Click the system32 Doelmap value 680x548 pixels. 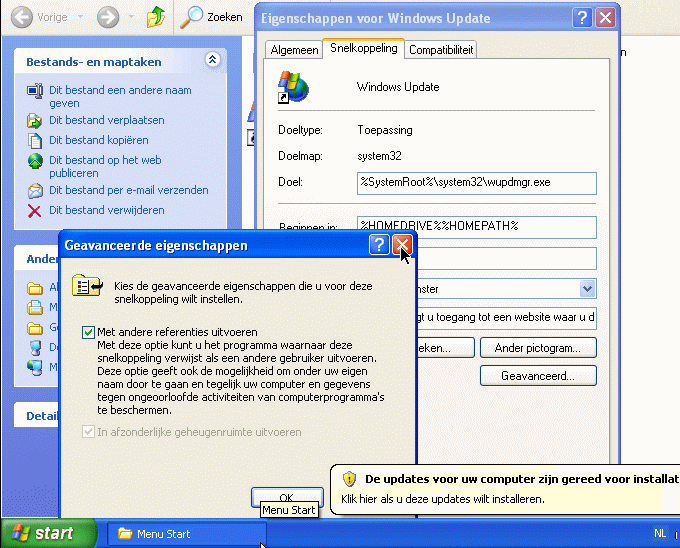[379, 156]
